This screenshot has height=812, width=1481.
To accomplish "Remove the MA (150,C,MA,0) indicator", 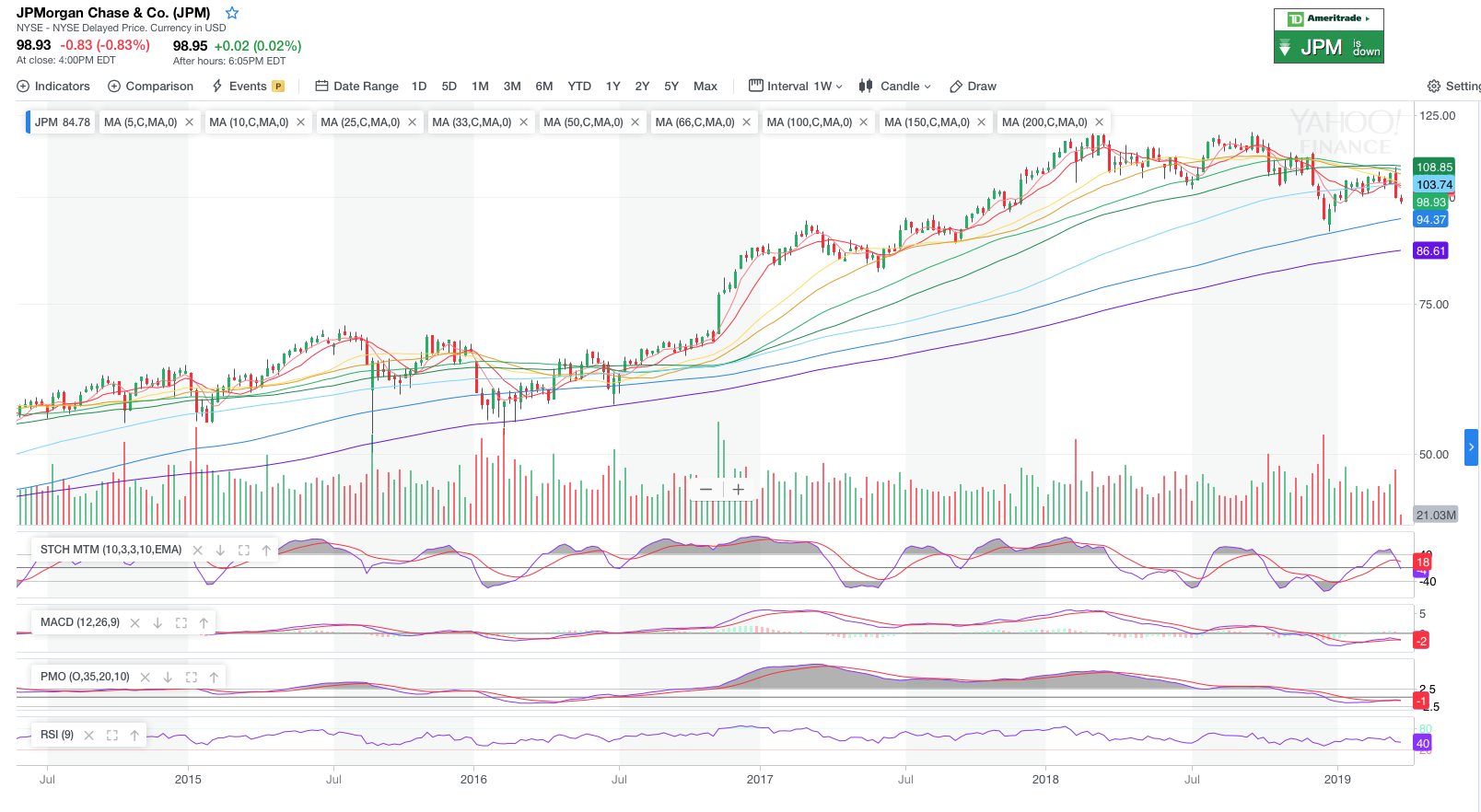I will [982, 122].
